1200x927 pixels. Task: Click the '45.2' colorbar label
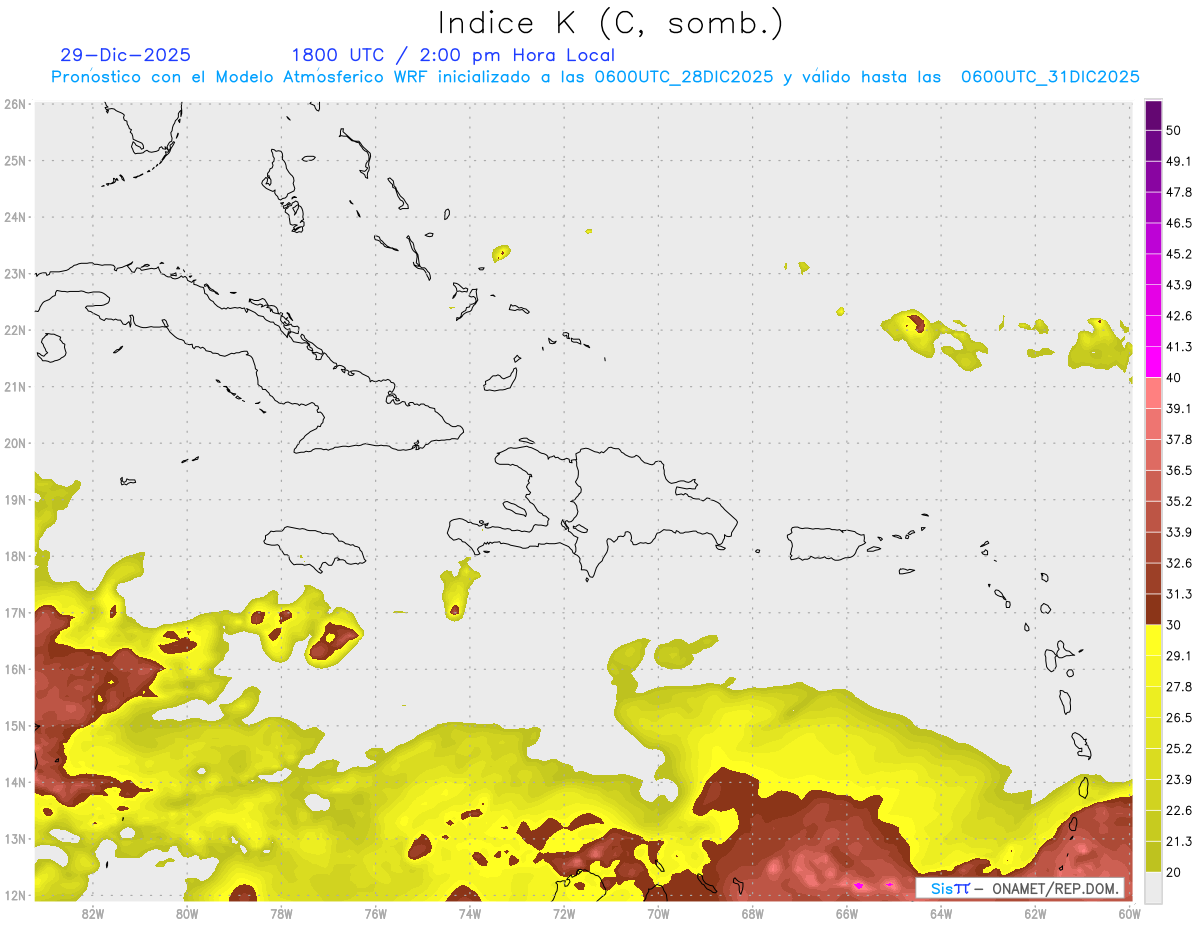(1178, 254)
